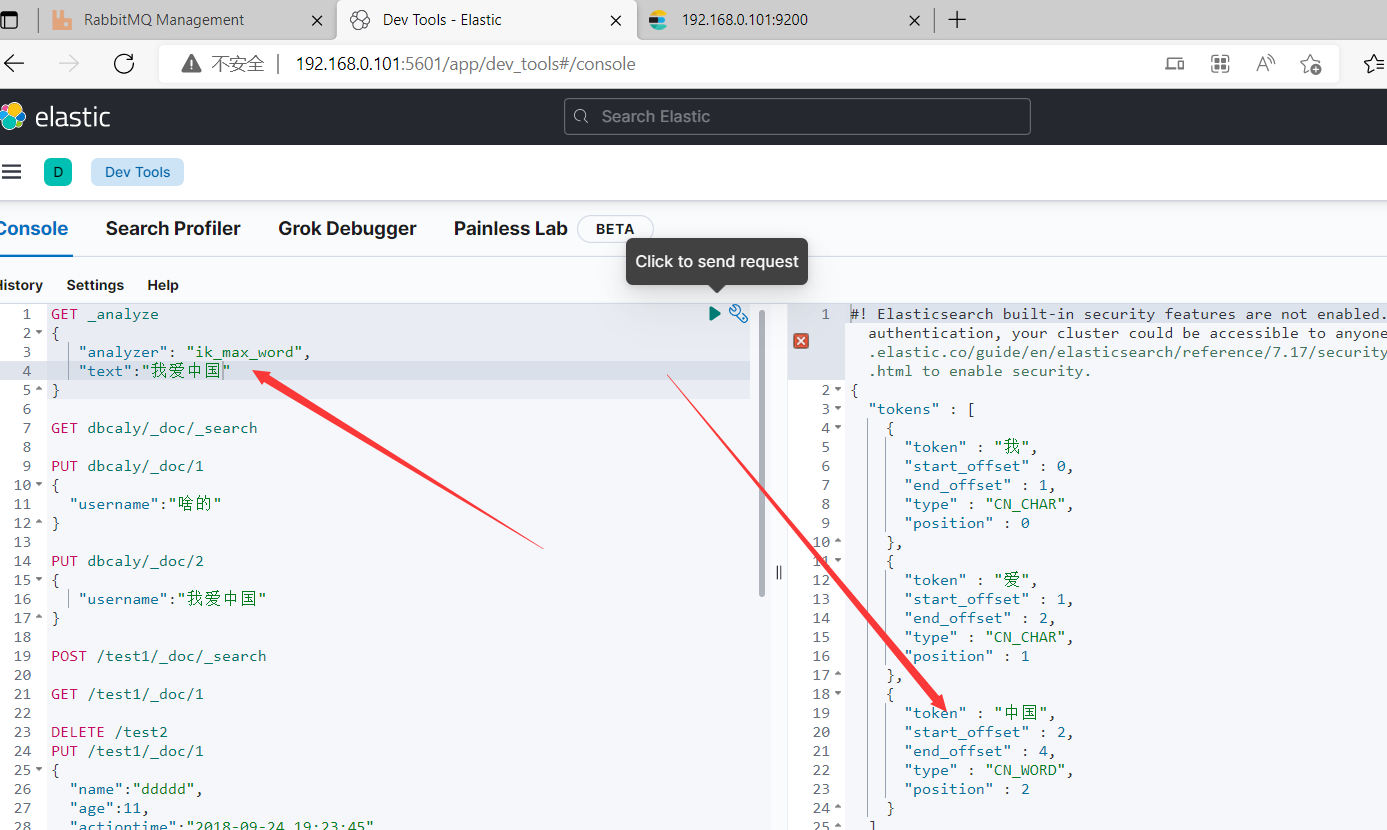The height and width of the screenshot is (830, 1387).
Task: Collapse the root object at output line 2
Action: (838, 390)
